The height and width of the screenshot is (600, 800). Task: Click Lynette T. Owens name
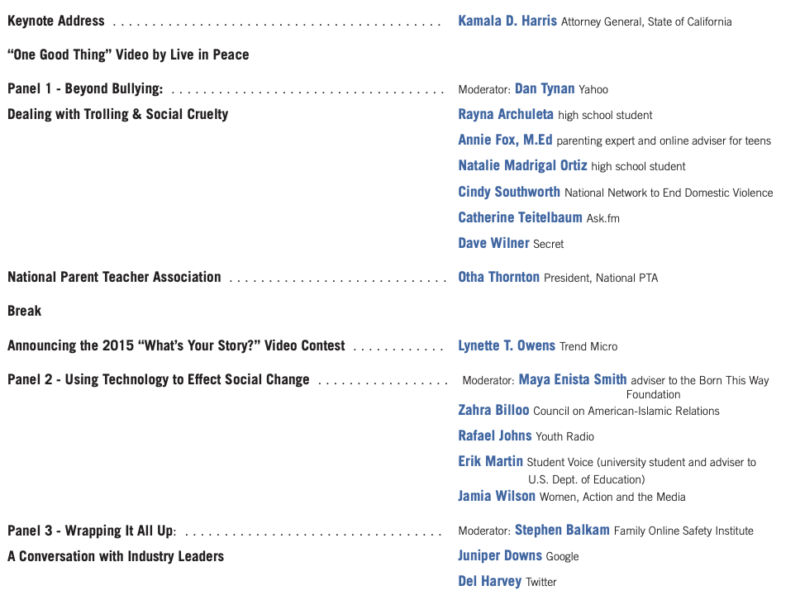click(x=506, y=346)
